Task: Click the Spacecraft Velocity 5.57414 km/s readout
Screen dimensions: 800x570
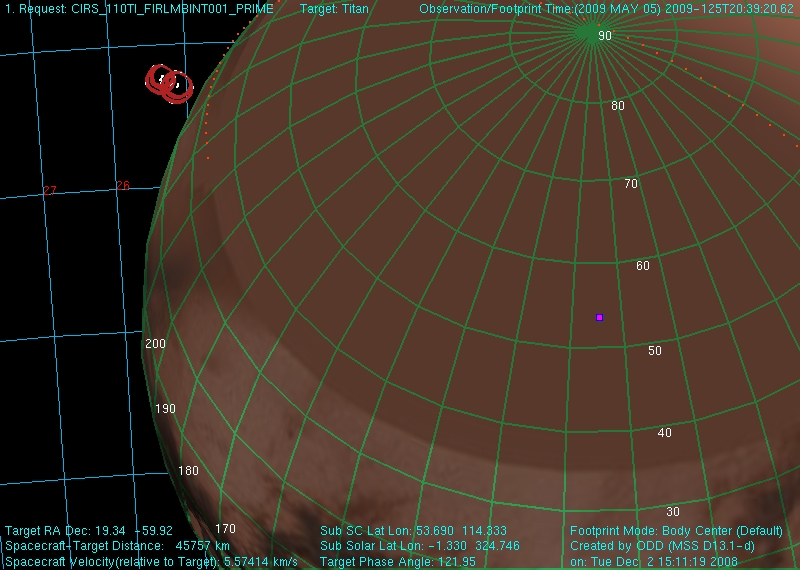Action: [151, 562]
